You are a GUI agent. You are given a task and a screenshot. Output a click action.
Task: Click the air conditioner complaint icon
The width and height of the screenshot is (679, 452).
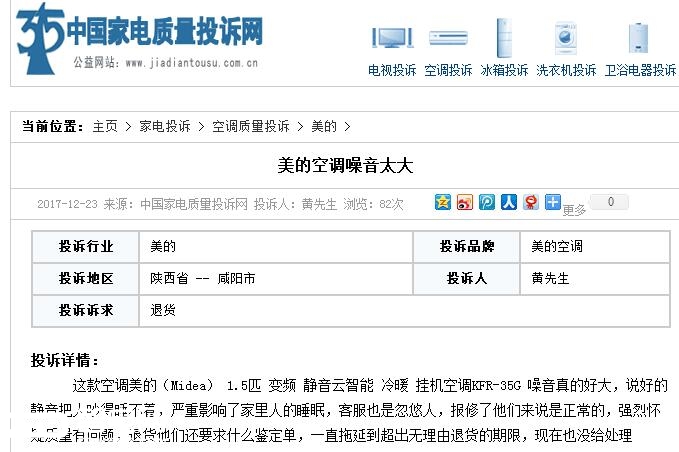coord(448,38)
